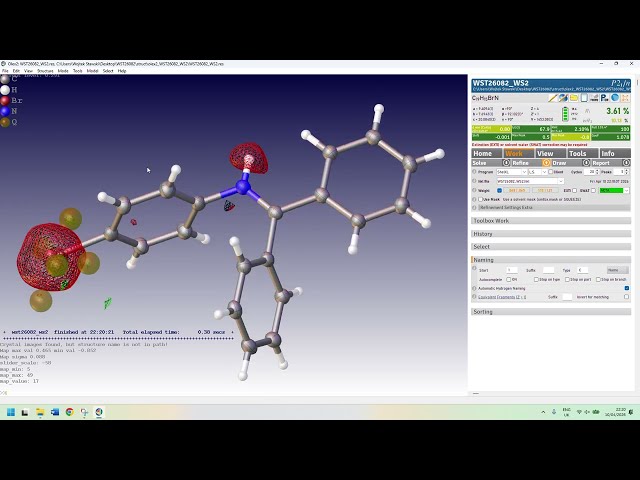Show hidden tray icons chevron

tap(543, 412)
